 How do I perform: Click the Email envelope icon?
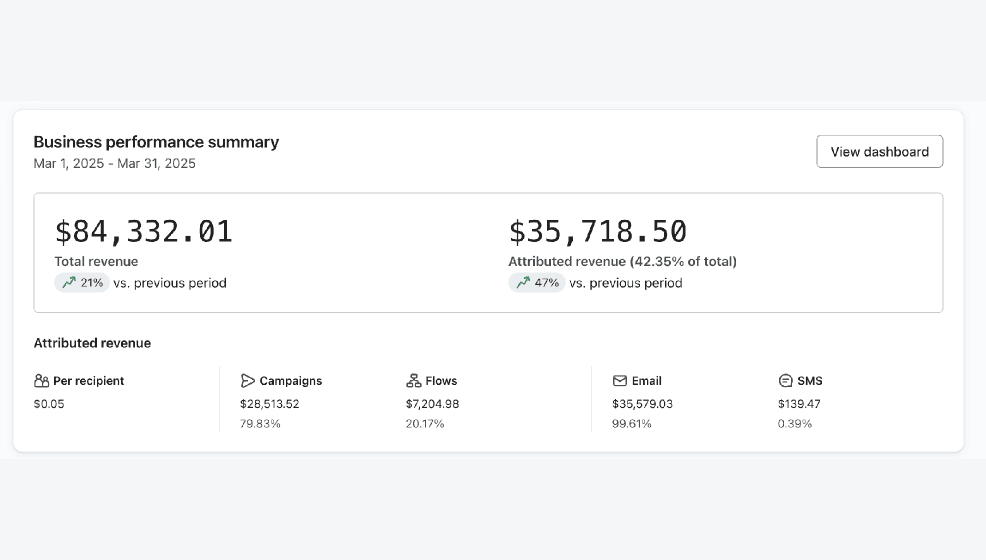pyautogui.click(x=620, y=381)
